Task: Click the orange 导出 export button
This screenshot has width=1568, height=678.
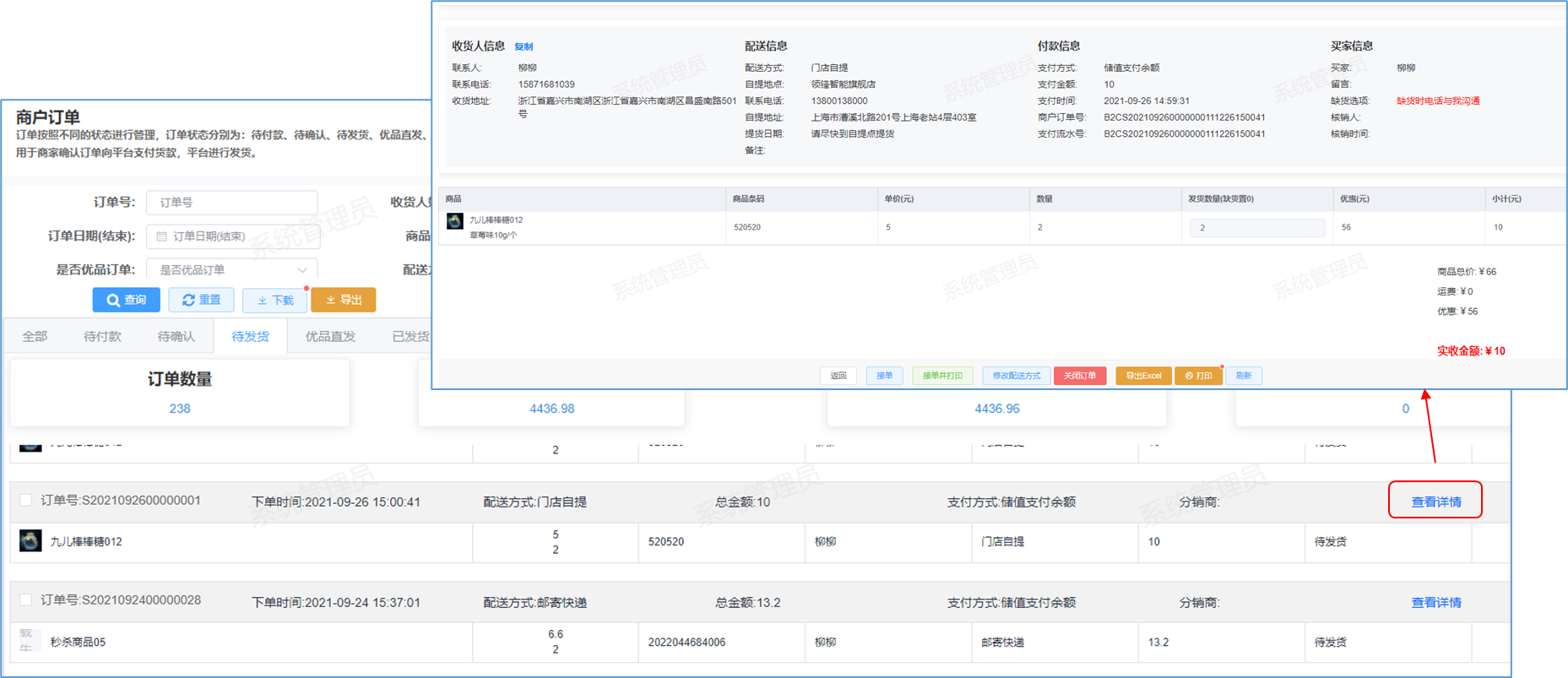Action: pos(344,300)
